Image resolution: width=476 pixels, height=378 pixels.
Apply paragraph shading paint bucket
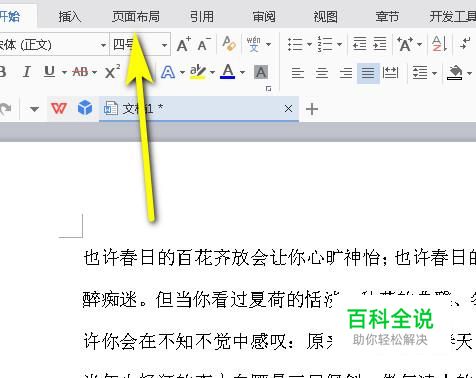click(x=455, y=72)
